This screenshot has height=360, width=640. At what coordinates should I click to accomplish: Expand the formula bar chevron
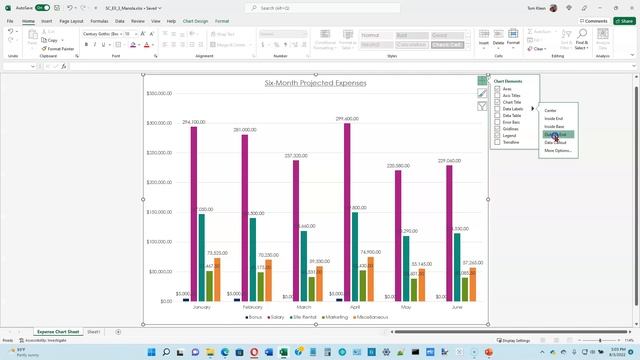[634, 66]
